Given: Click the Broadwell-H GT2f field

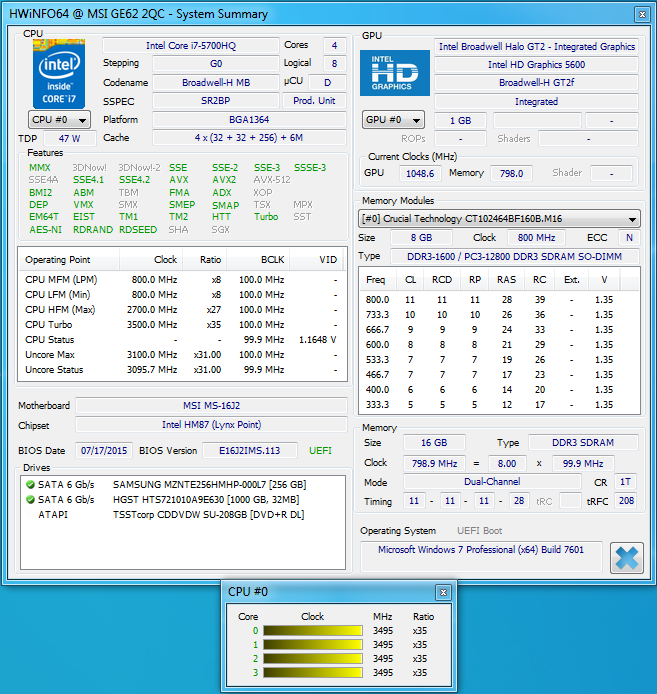Looking at the screenshot, I should click(x=536, y=83).
